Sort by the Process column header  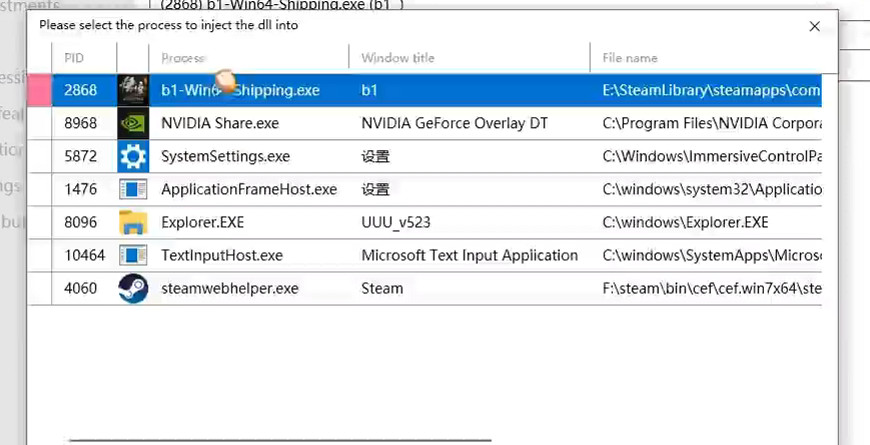tap(183, 58)
